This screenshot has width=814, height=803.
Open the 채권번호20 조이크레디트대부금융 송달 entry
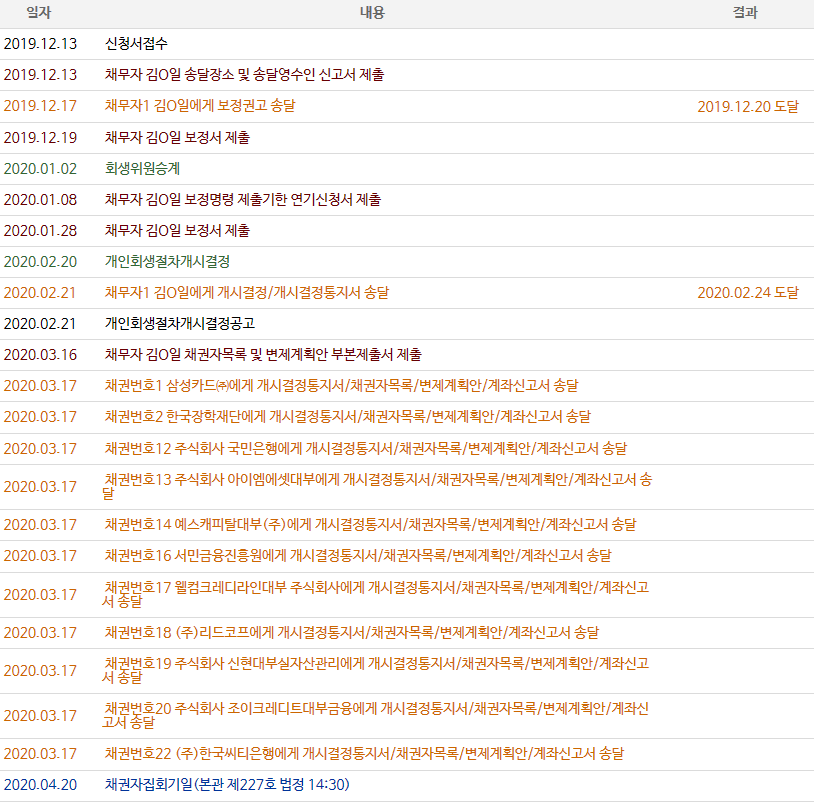click(376, 715)
